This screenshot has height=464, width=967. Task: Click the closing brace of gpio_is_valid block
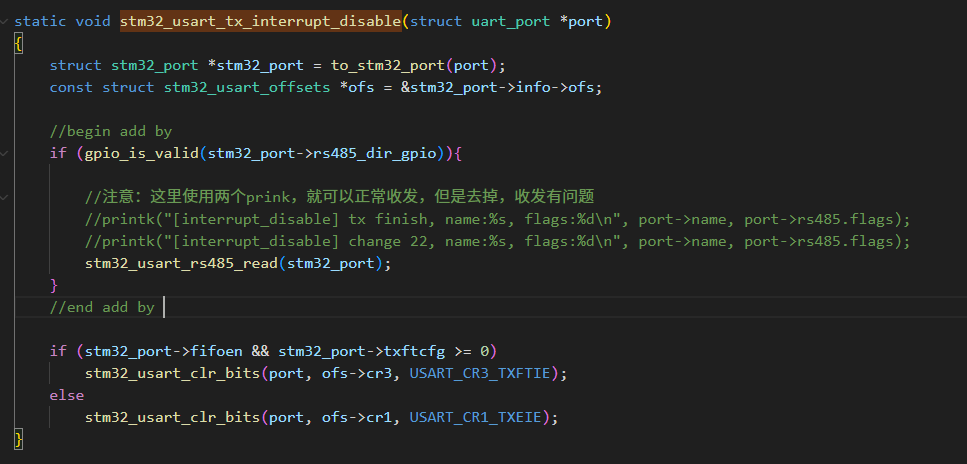click(54, 286)
